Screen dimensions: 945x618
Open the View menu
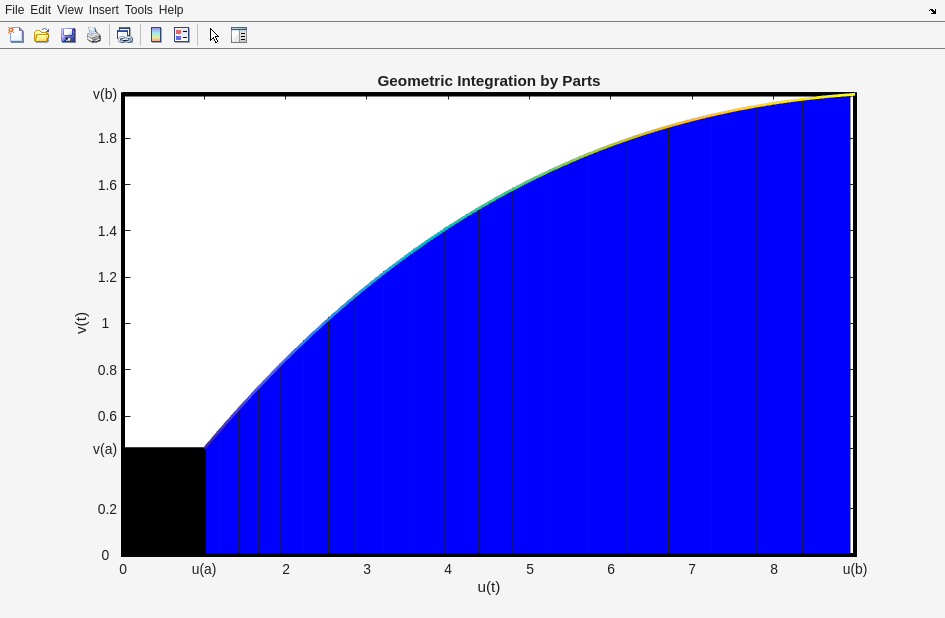click(69, 10)
